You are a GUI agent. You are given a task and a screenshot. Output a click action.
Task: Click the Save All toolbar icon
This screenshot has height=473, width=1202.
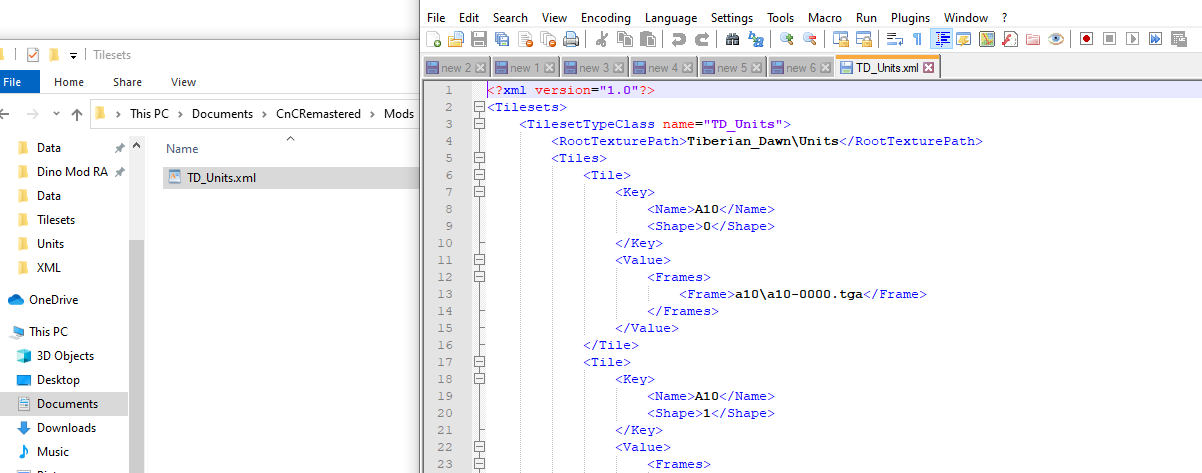click(x=502, y=39)
